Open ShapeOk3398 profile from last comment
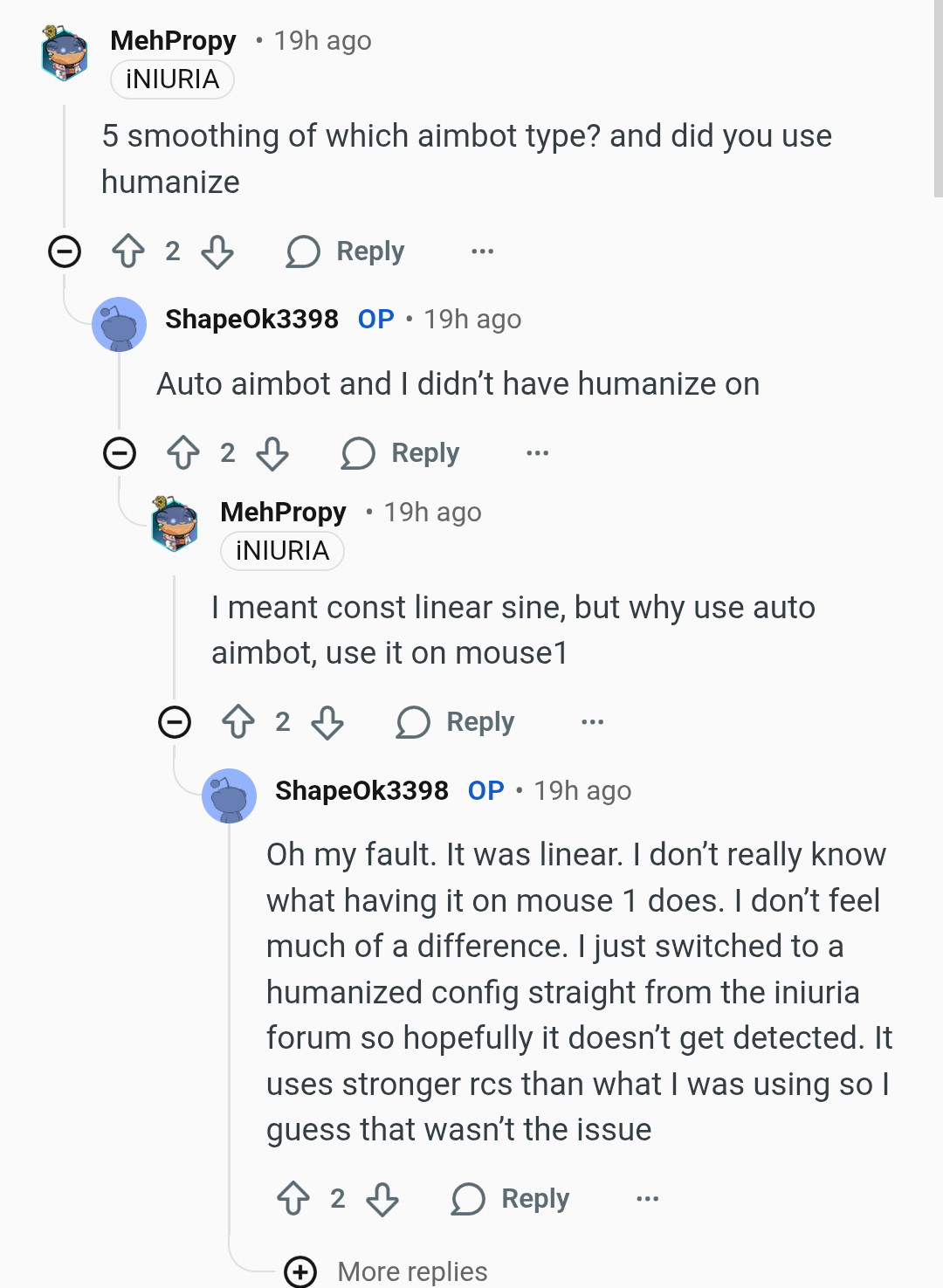The image size is (943, 1288). point(361,790)
